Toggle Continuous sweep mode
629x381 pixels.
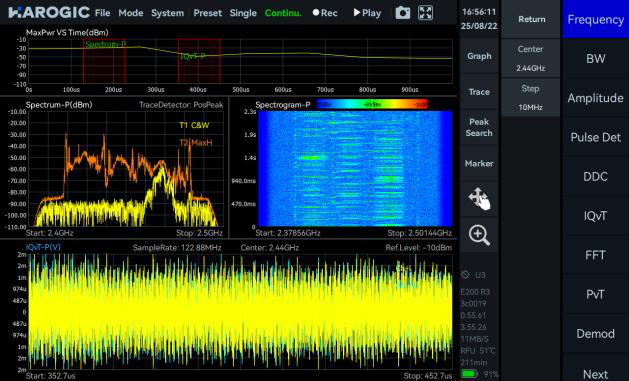click(283, 13)
